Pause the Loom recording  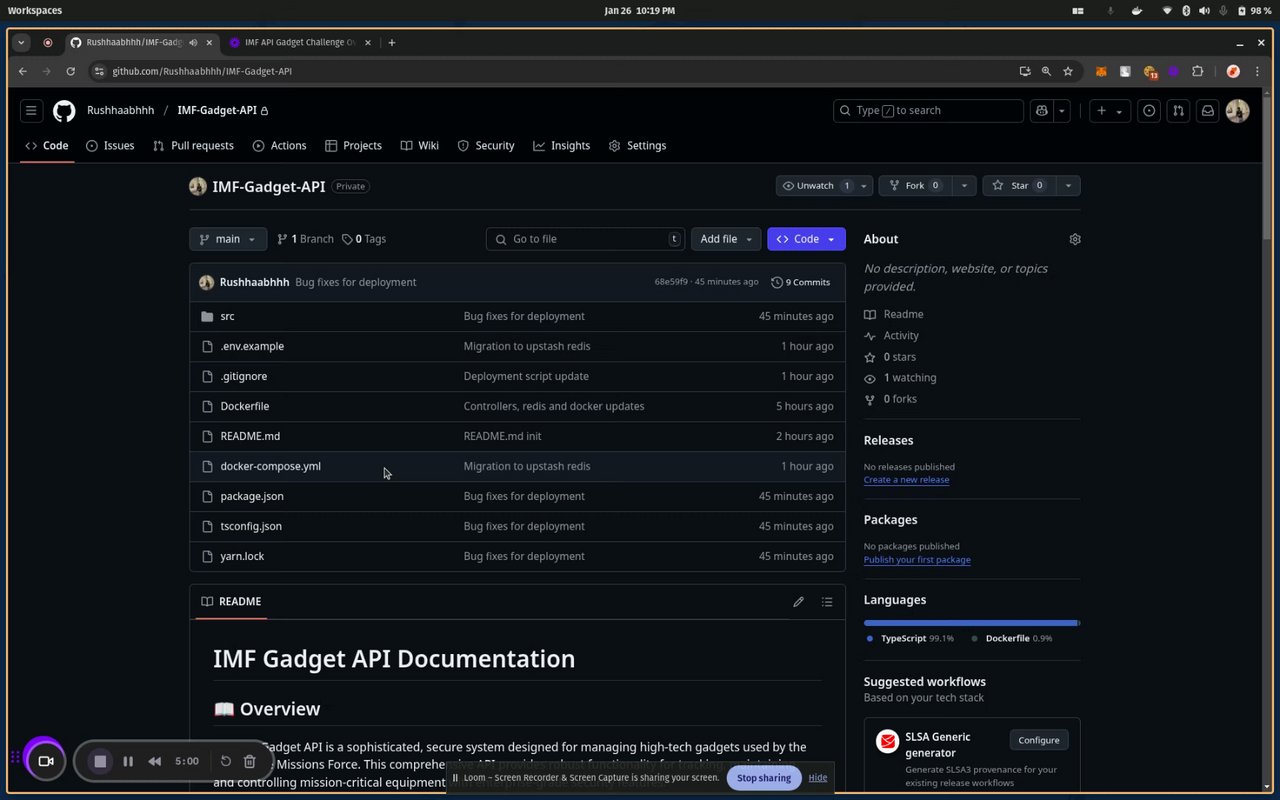(x=128, y=761)
